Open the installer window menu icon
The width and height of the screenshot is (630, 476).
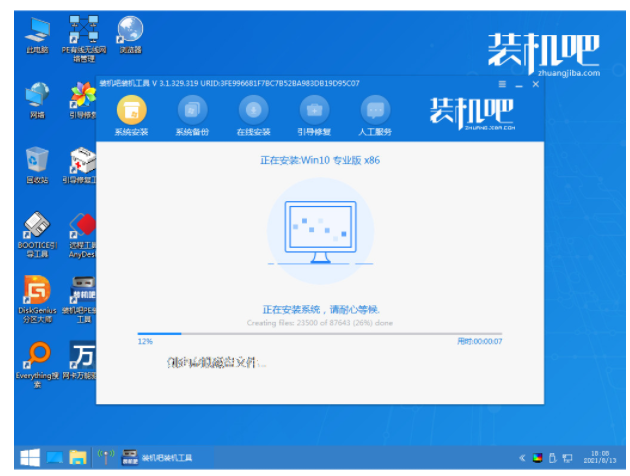pos(502,84)
